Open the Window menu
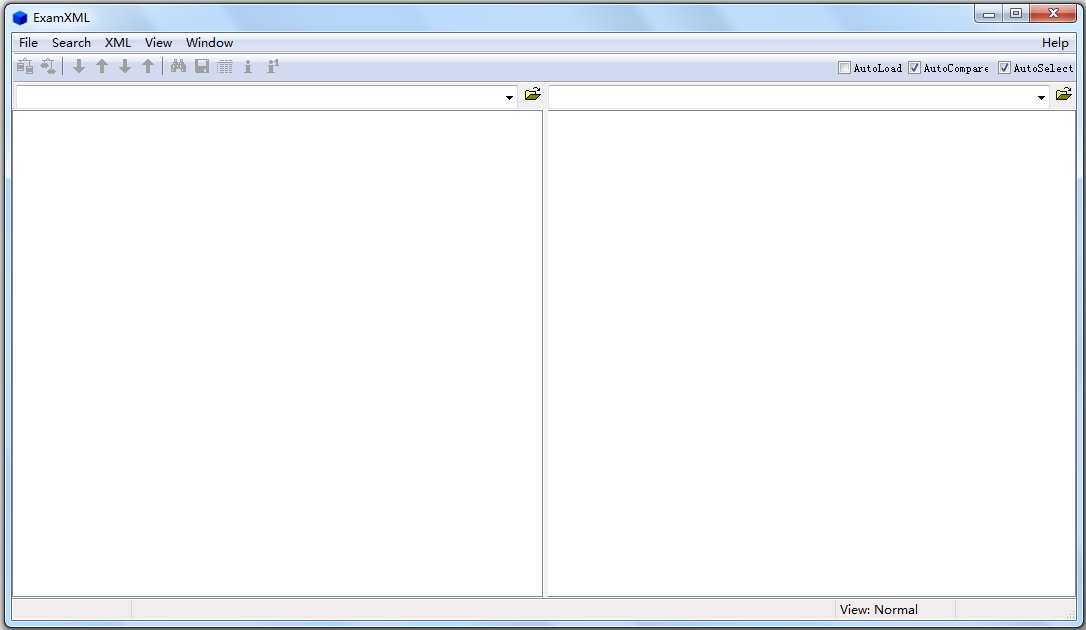This screenshot has height=630, width=1086. click(x=209, y=43)
